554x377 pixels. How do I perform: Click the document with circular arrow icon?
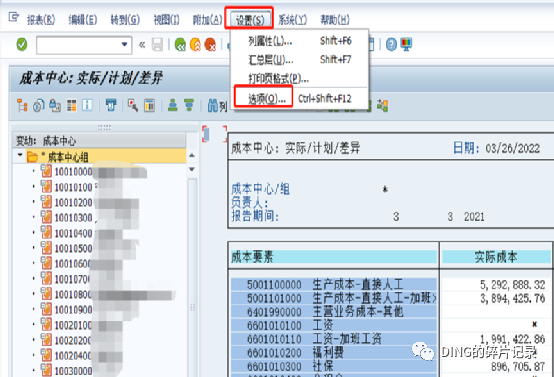pyautogui.click(x=39, y=105)
